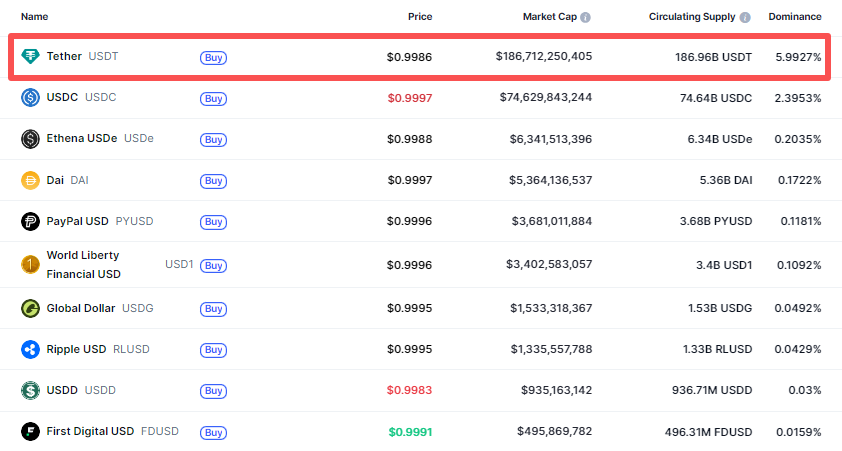
Task: Sort the table by Dominance column header
Action: point(794,17)
